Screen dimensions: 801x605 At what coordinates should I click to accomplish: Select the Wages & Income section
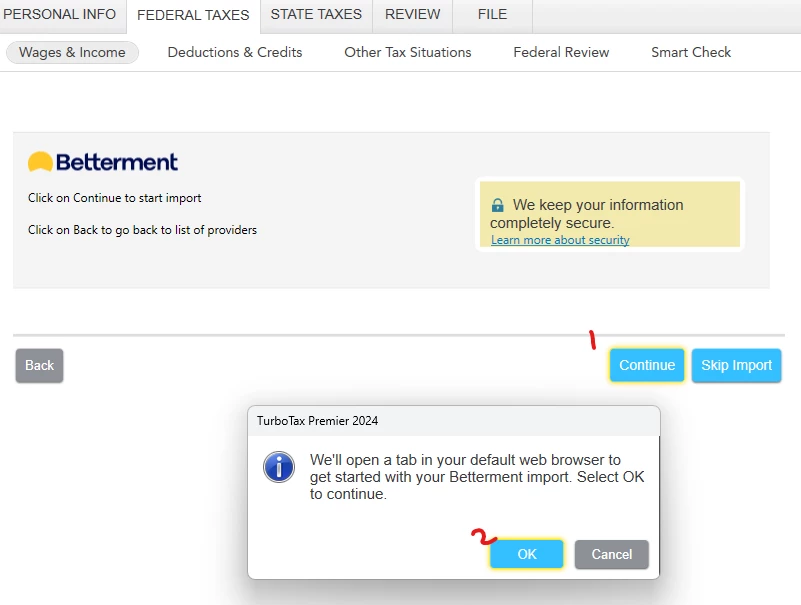[x=72, y=53]
